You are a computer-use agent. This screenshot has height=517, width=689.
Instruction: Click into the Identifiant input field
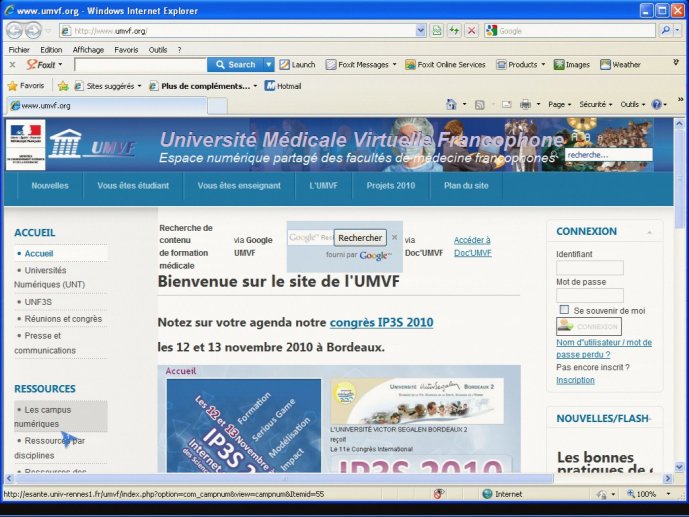point(590,268)
